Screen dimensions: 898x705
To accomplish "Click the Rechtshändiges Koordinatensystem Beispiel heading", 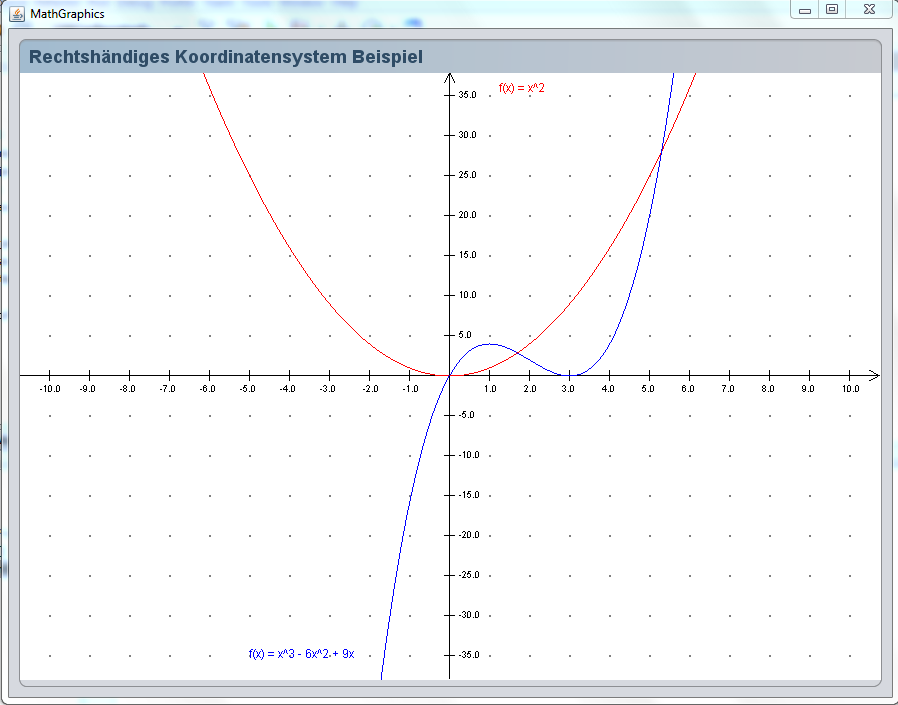I will tap(226, 57).
